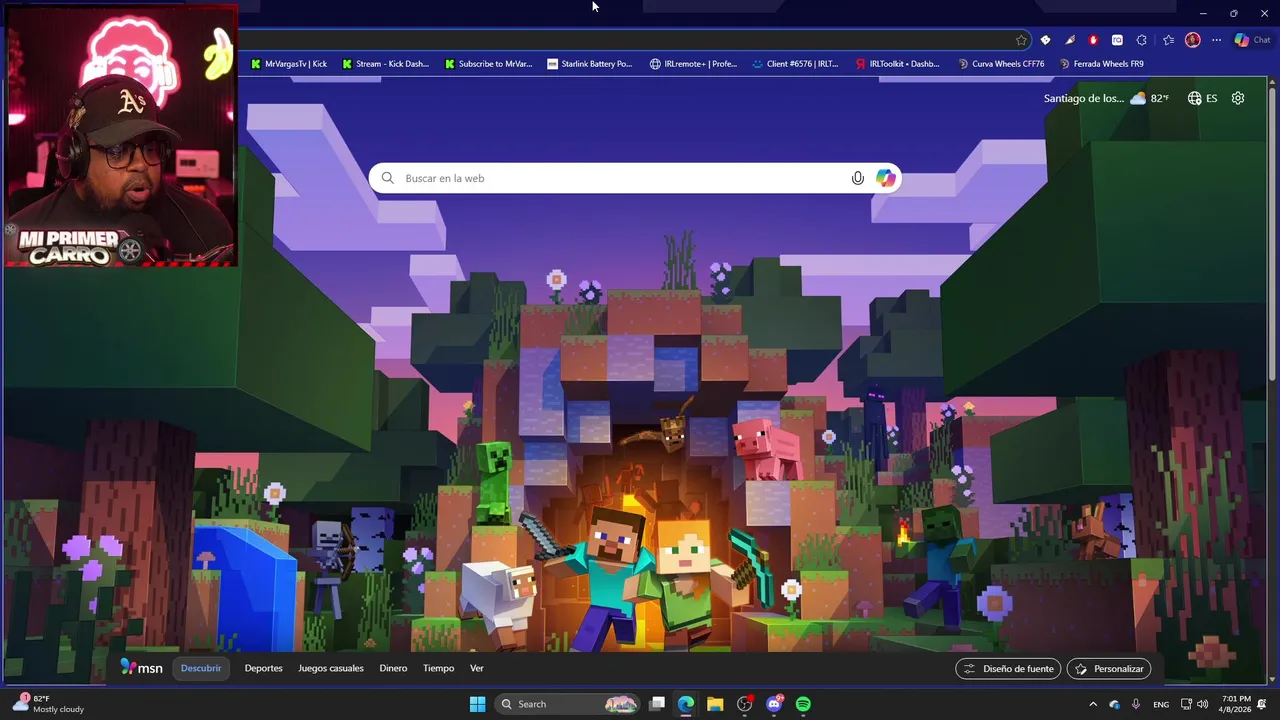Open the Starlink Battery Po... bookmark
This screenshot has height=720, width=1280.
pyautogui.click(x=590, y=64)
